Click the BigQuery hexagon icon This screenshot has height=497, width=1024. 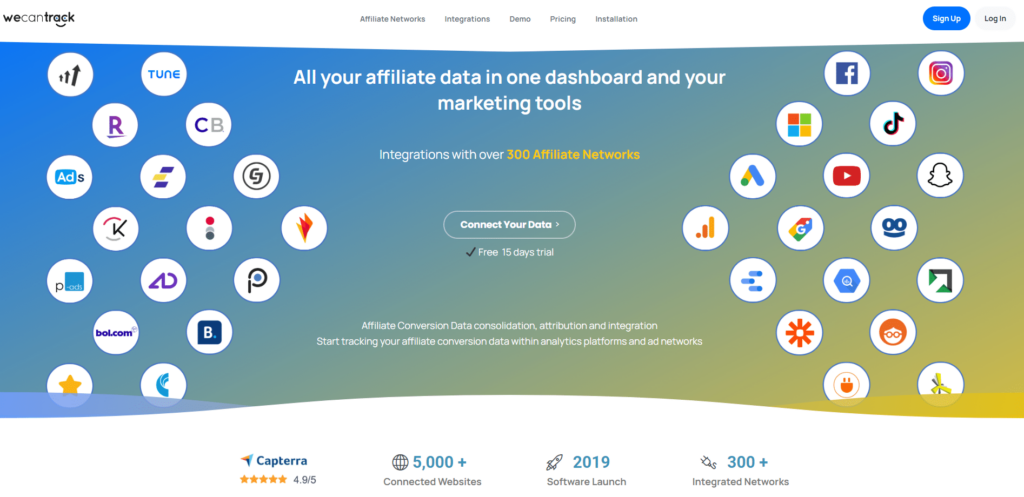847,281
